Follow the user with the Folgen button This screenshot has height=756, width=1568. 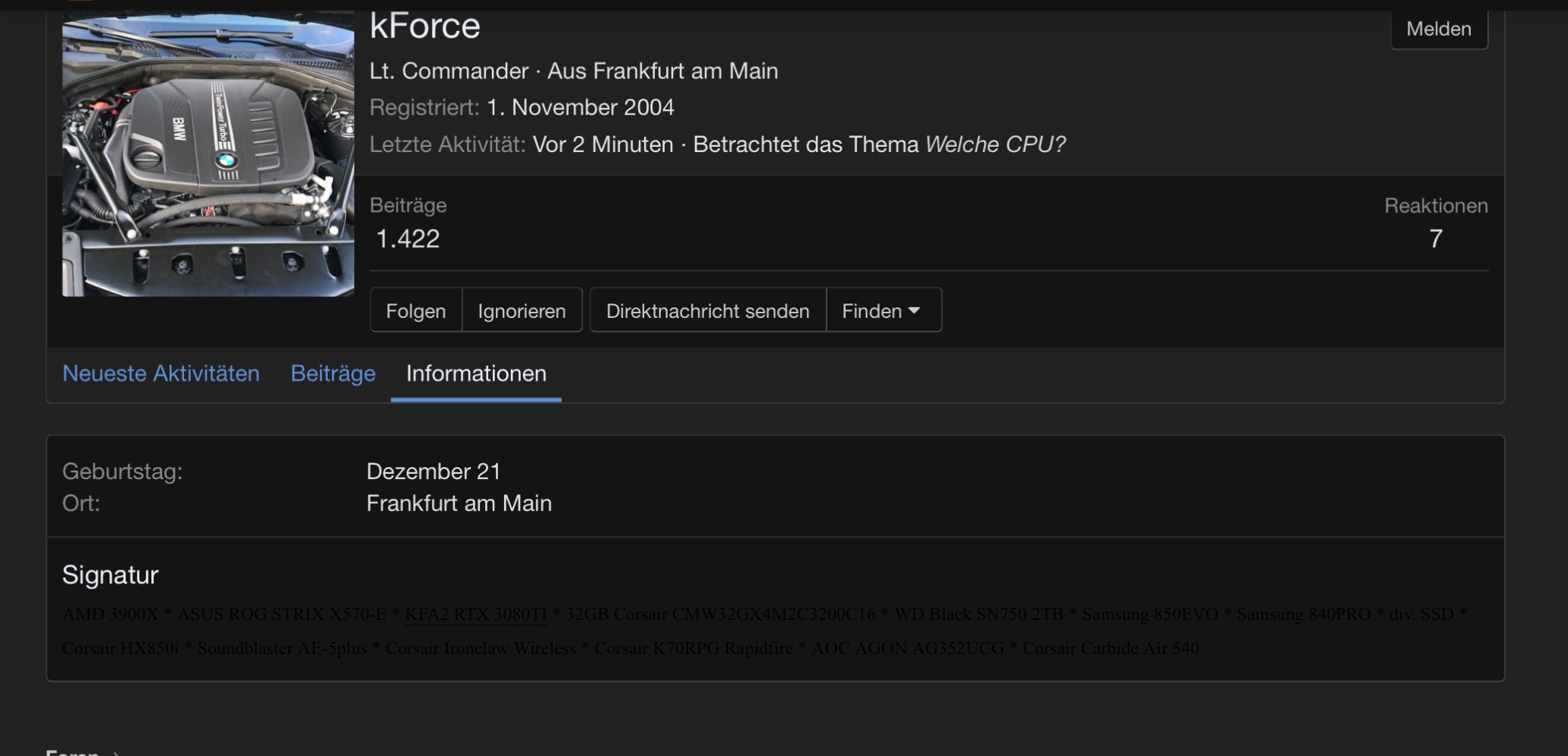pyautogui.click(x=415, y=310)
